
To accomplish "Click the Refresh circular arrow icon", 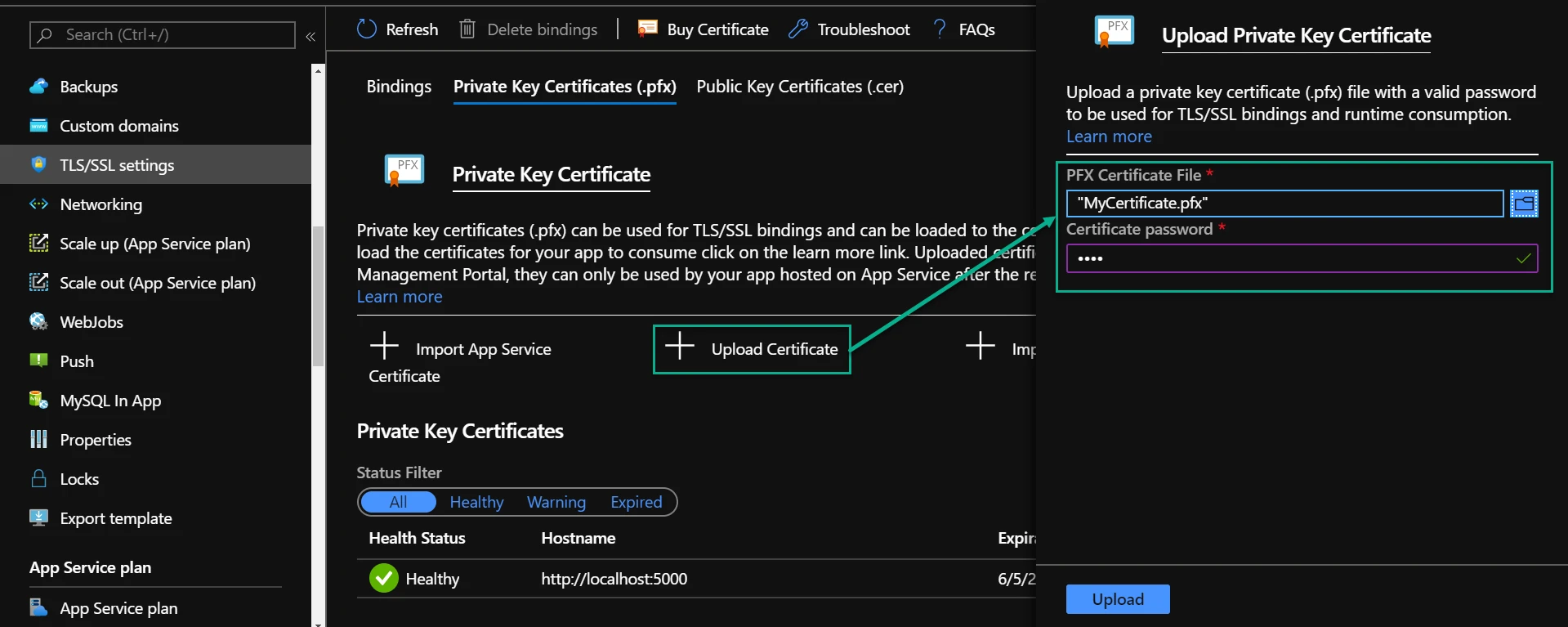I will [367, 29].
